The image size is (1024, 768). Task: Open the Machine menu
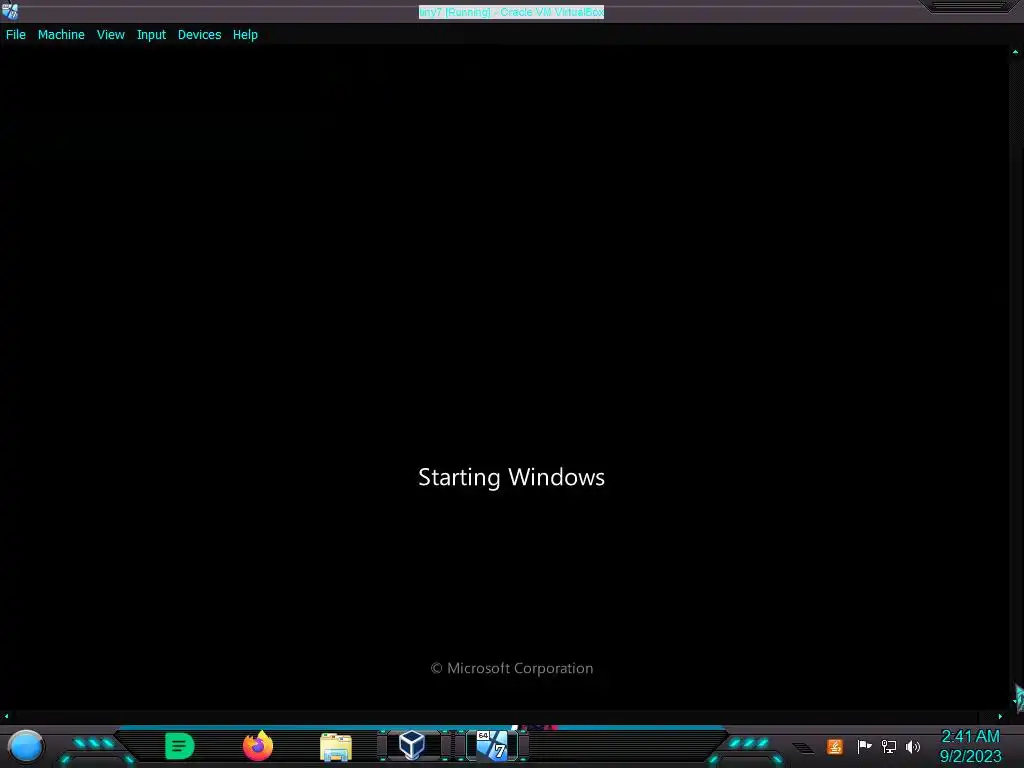tap(61, 35)
